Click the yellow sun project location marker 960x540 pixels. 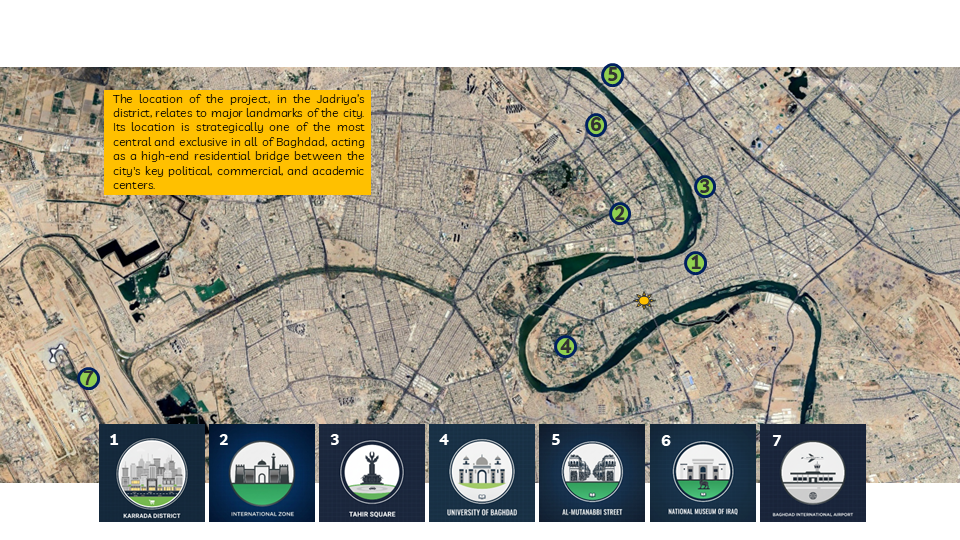tap(643, 301)
